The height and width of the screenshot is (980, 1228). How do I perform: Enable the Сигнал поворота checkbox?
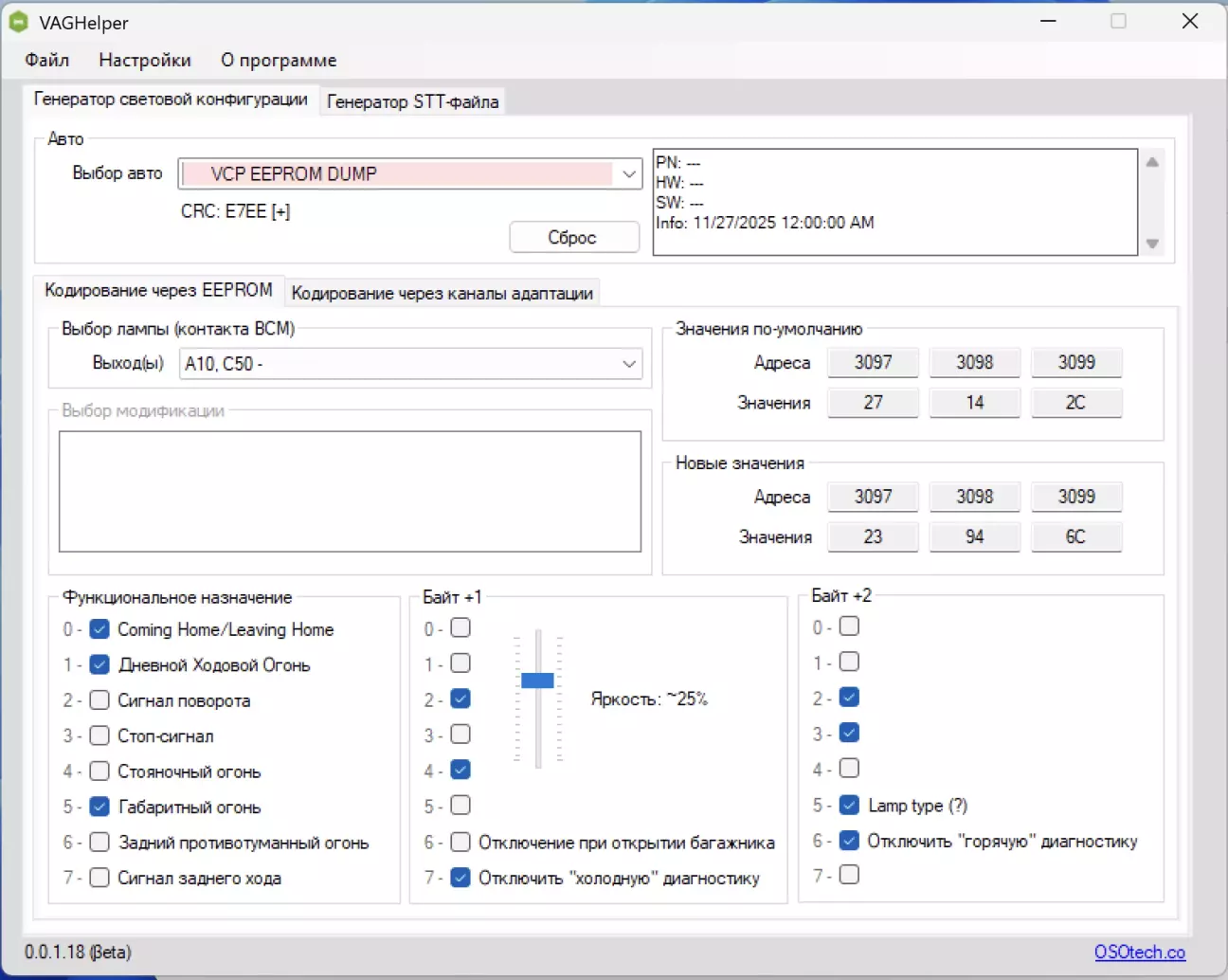[99, 700]
